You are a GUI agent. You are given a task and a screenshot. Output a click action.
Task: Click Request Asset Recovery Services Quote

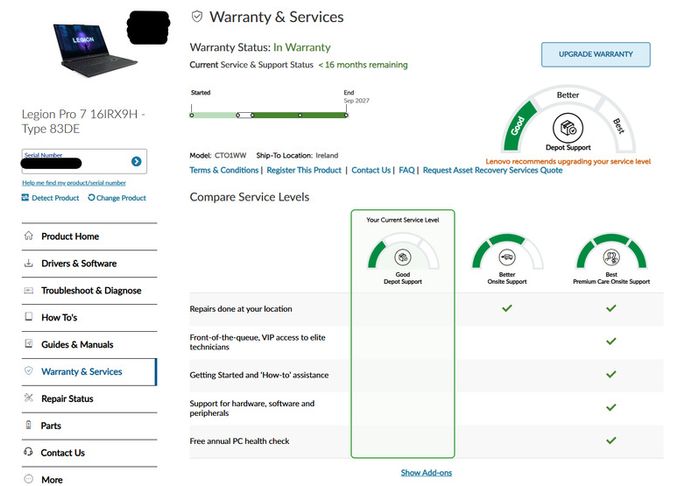(493, 170)
